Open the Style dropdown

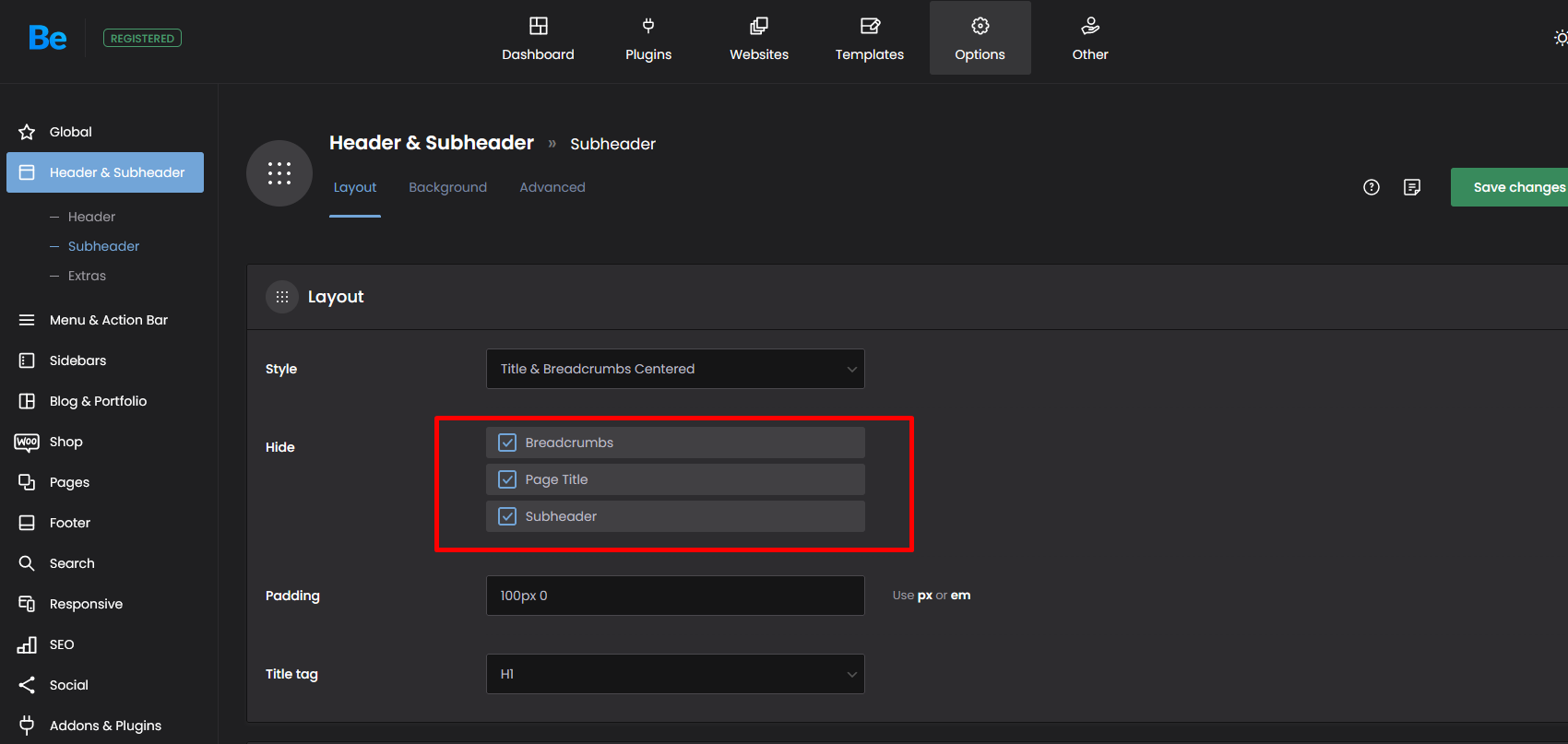[675, 369]
